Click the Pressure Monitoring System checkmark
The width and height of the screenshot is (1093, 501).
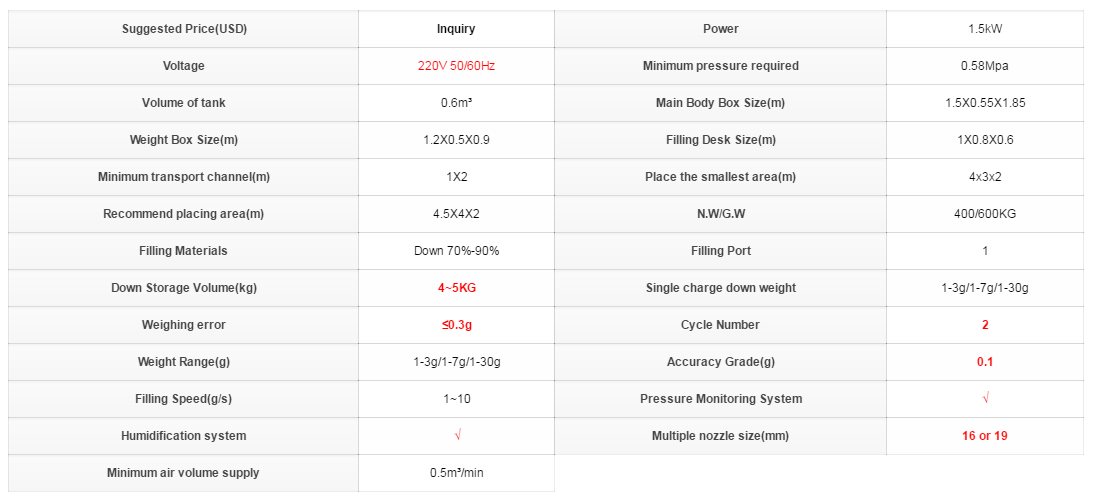click(x=985, y=399)
